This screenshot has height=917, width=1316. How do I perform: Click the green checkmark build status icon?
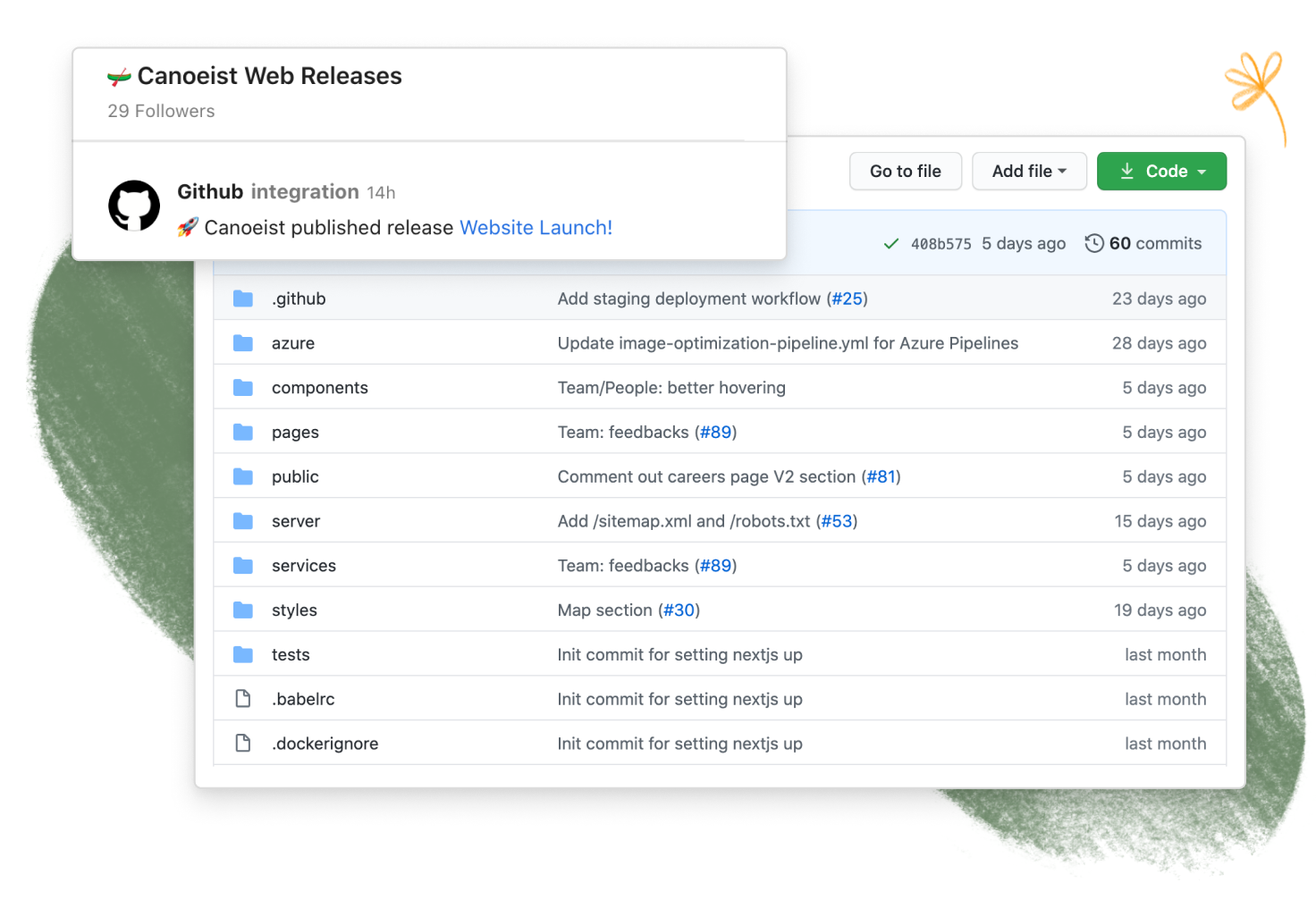[890, 244]
